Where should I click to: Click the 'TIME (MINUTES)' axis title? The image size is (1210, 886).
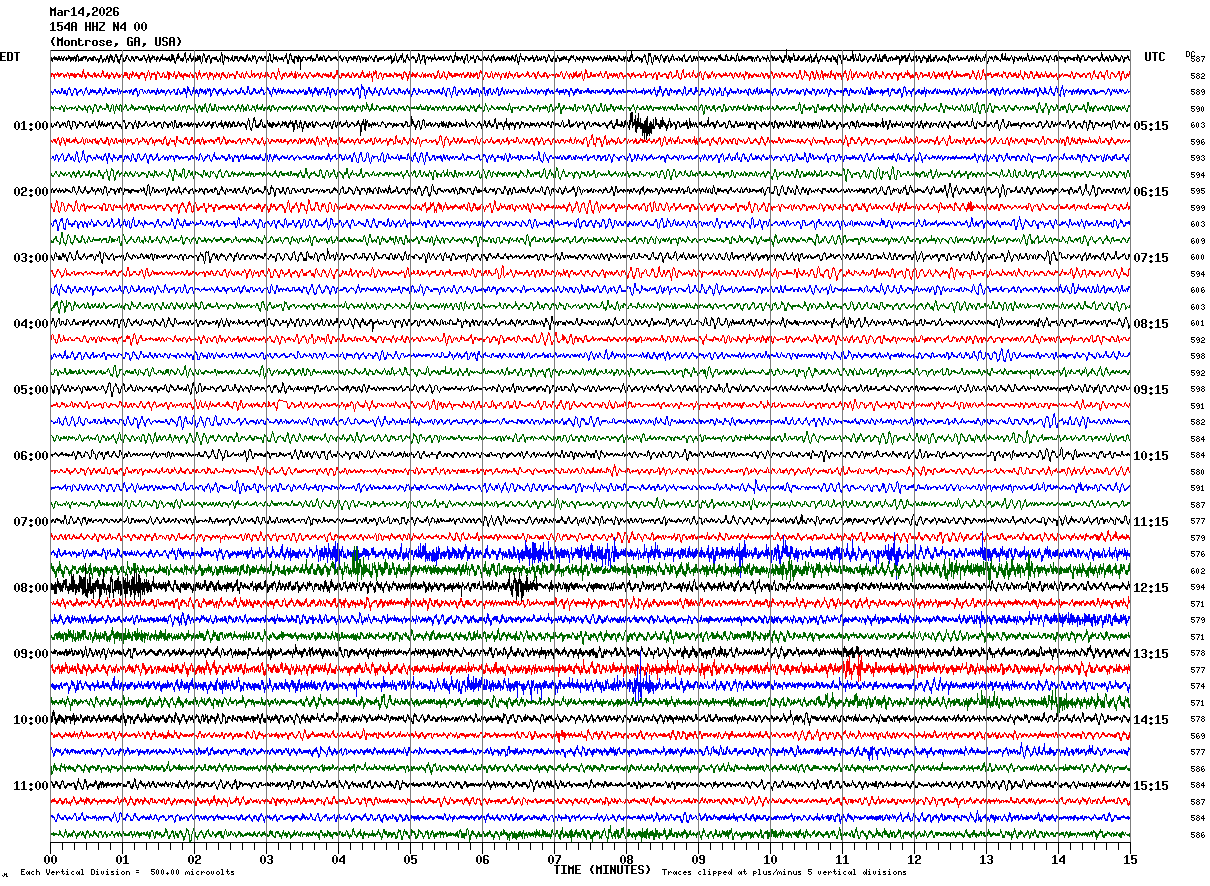pyautogui.click(x=602, y=870)
